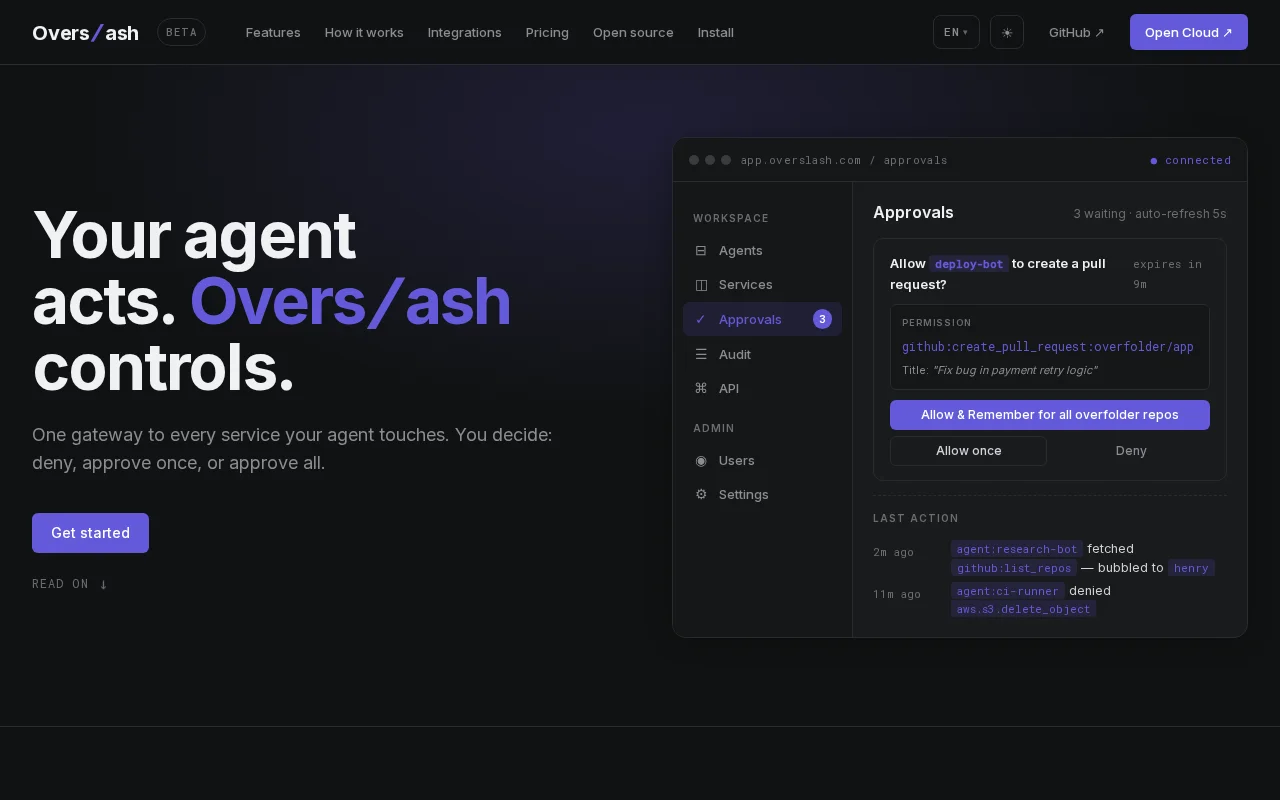Click the Audit list icon
This screenshot has width=1280, height=800.
pyautogui.click(x=701, y=354)
